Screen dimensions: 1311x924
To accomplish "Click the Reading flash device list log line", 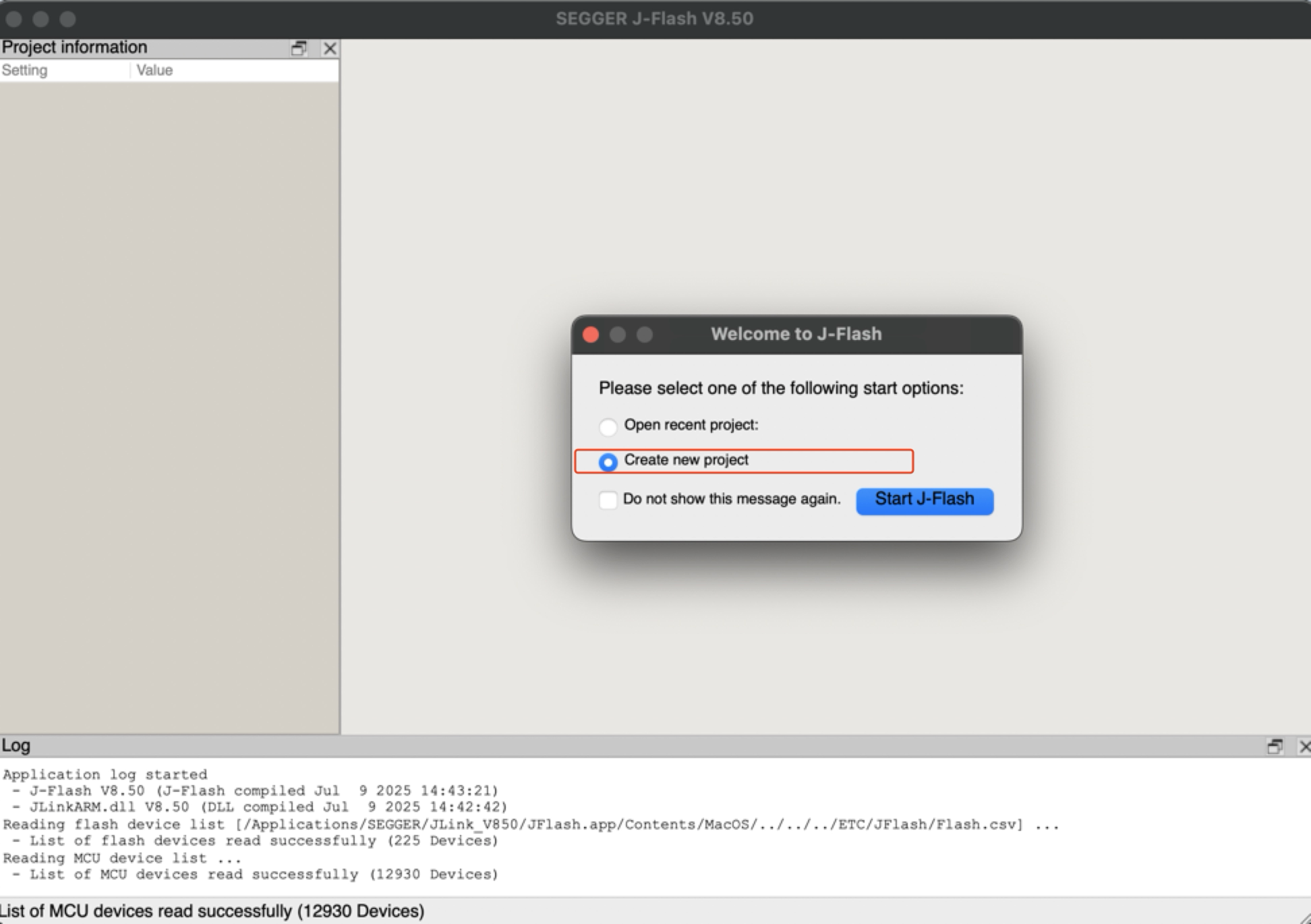I will coord(531,824).
